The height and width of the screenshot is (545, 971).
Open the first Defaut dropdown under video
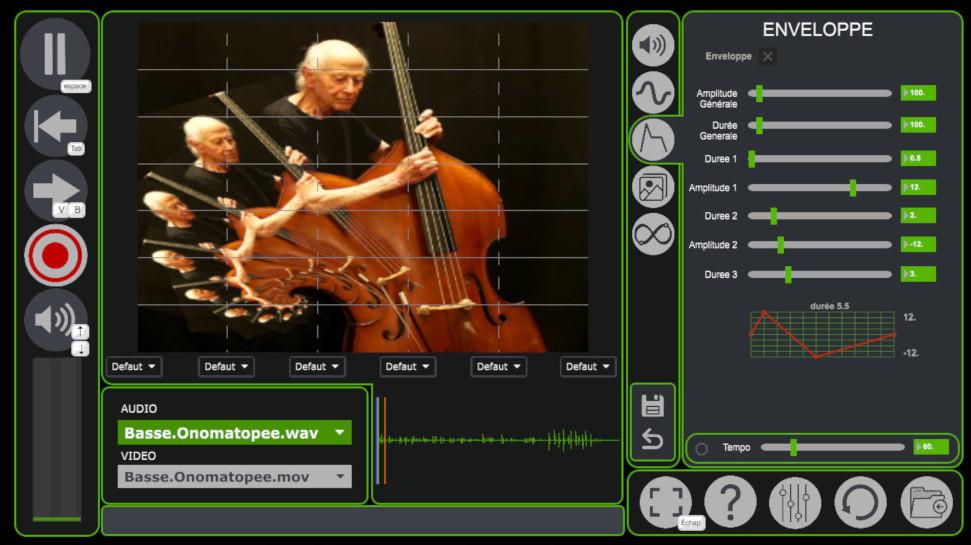click(134, 367)
